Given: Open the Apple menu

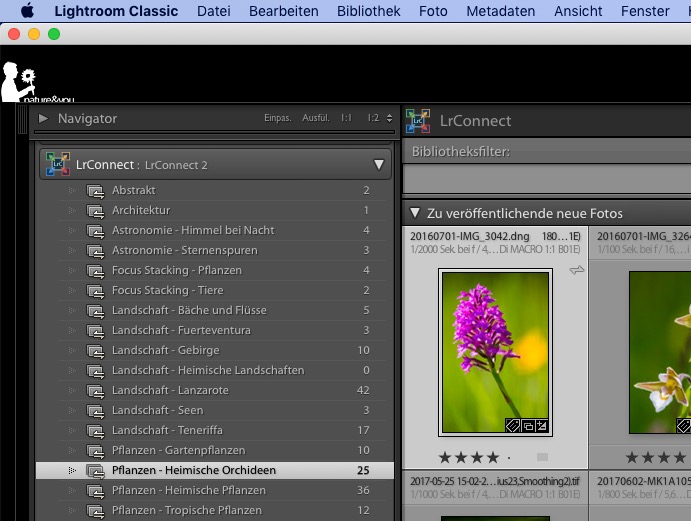Looking at the screenshot, I should click(27, 11).
